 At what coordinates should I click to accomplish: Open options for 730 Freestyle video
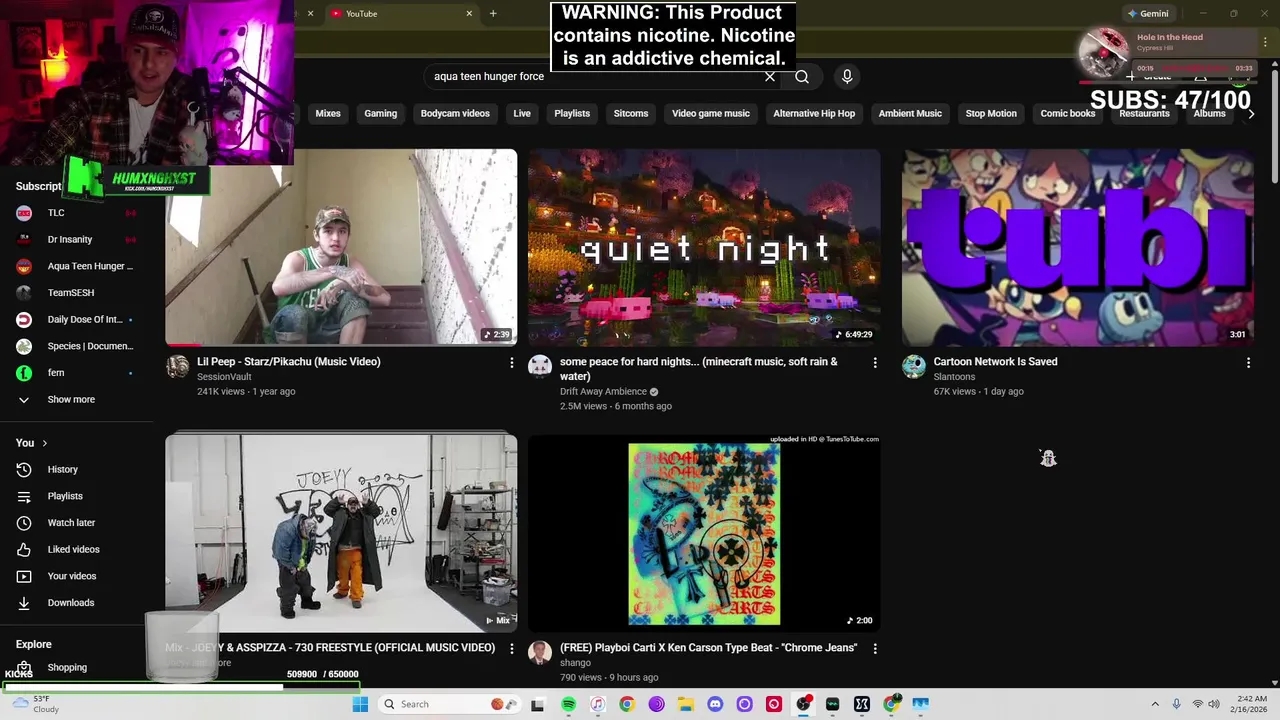[512, 649]
